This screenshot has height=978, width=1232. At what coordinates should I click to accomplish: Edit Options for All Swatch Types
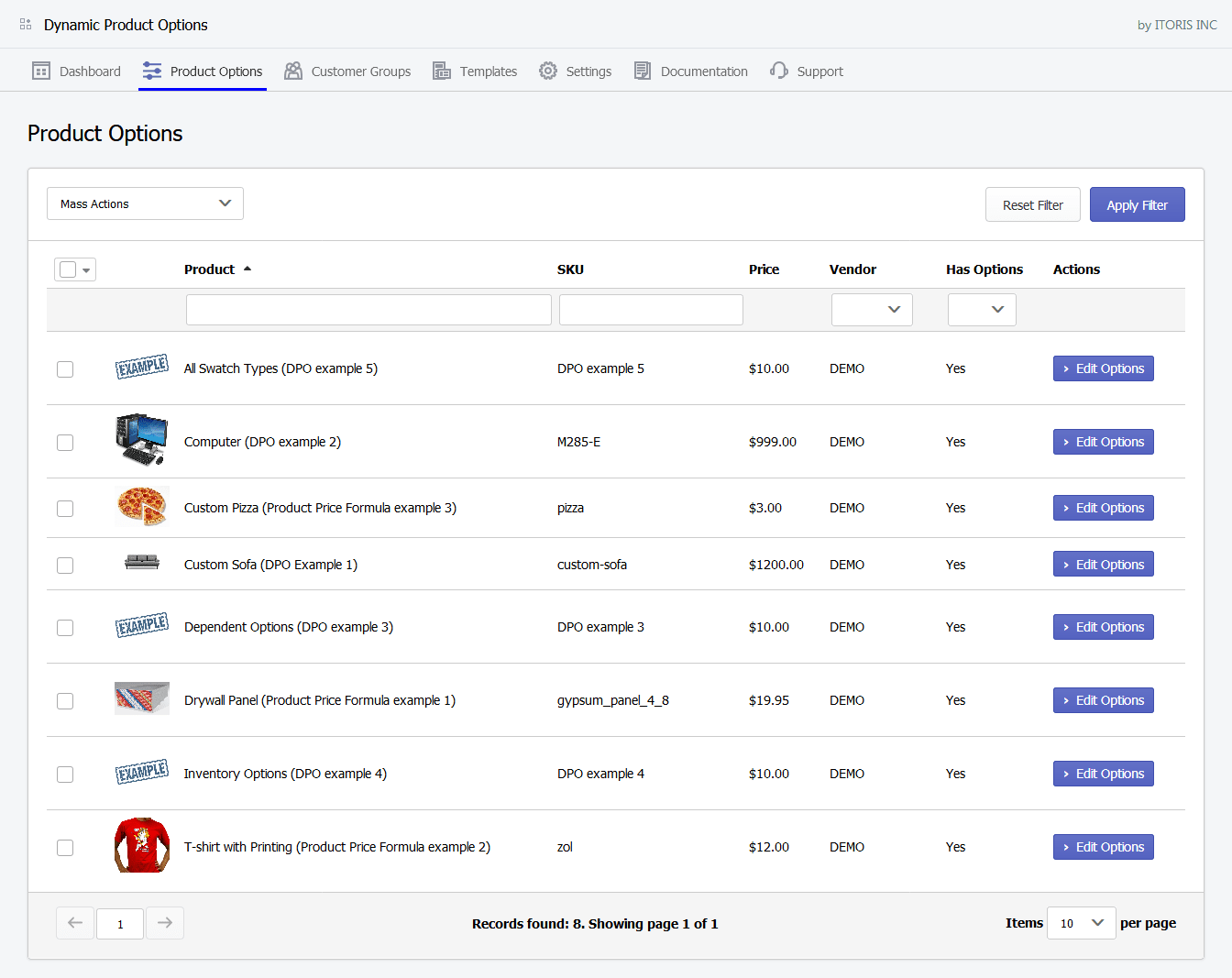[x=1104, y=368]
